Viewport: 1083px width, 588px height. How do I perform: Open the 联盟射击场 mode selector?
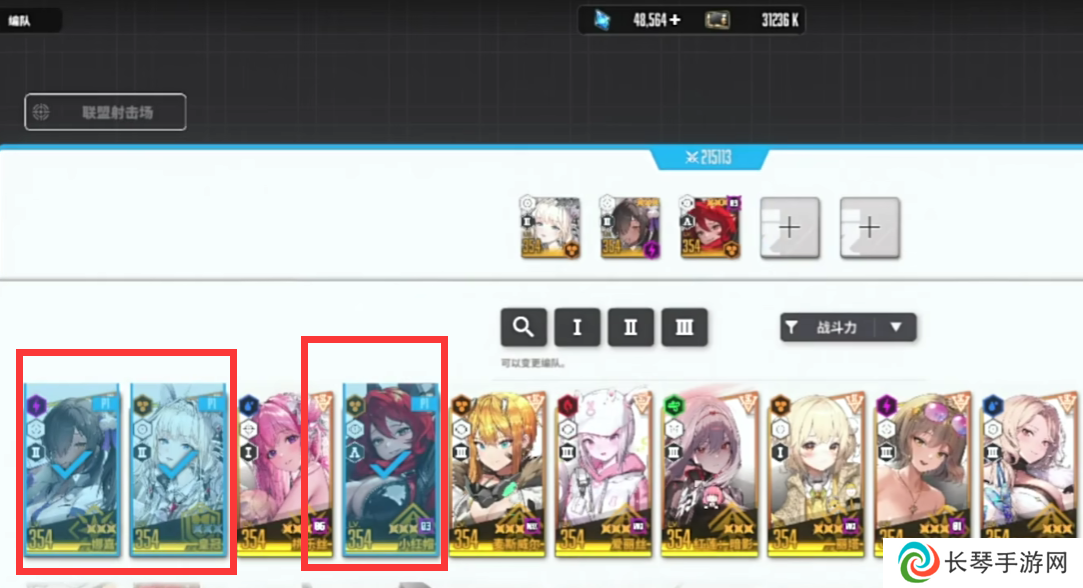tap(105, 112)
